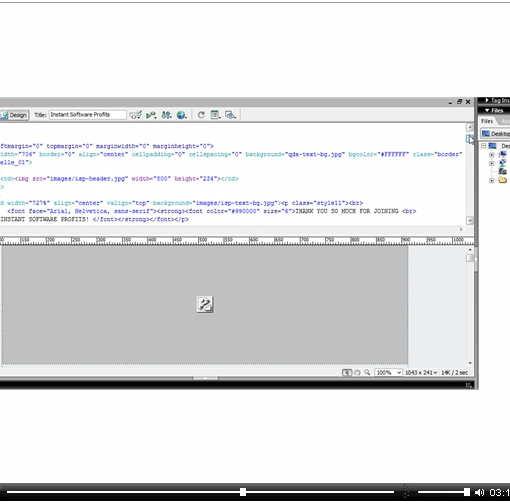Choose the Select tool in status bar

point(347,372)
